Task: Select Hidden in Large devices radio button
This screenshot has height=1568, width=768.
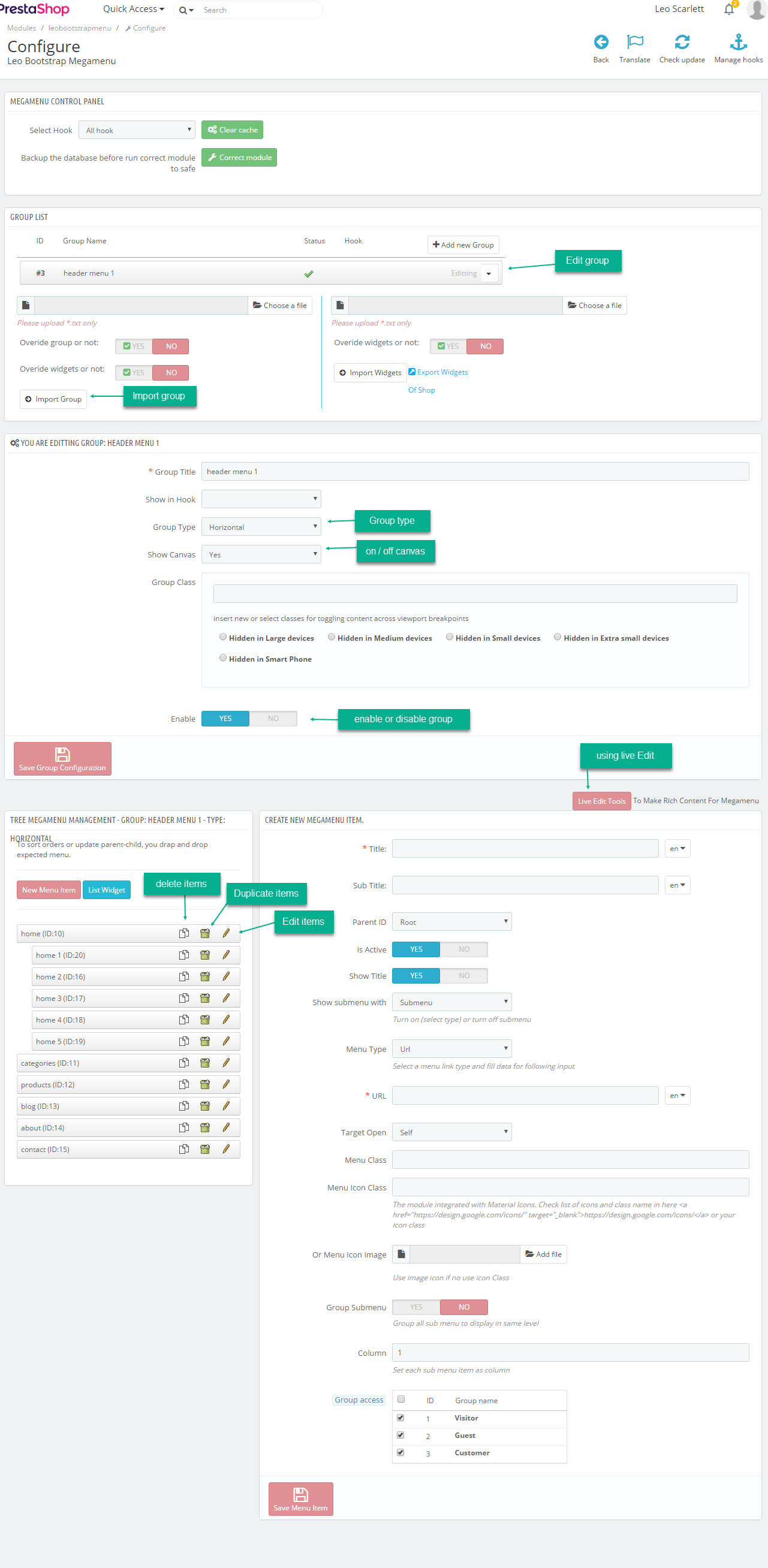Action: click(223, 637)
